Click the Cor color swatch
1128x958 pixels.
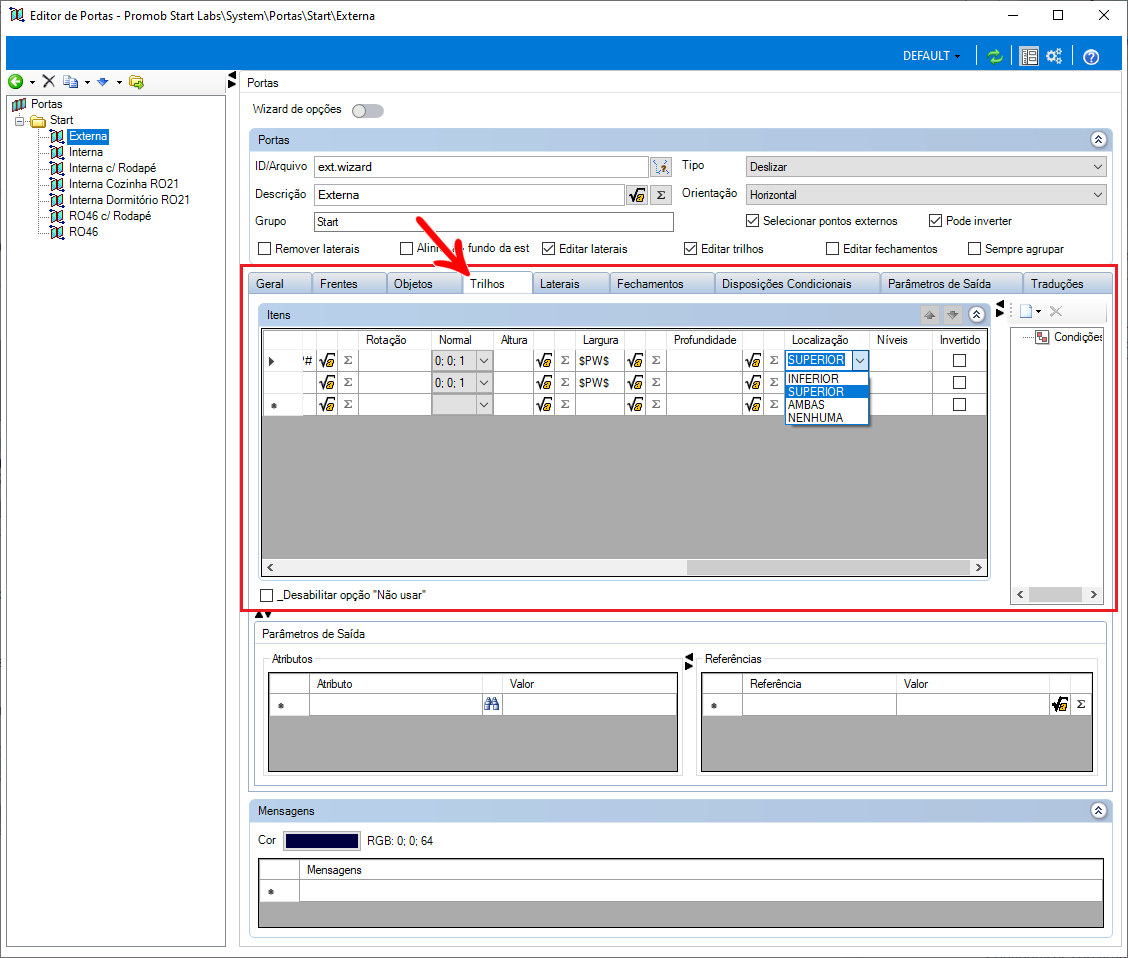[322, 841]
